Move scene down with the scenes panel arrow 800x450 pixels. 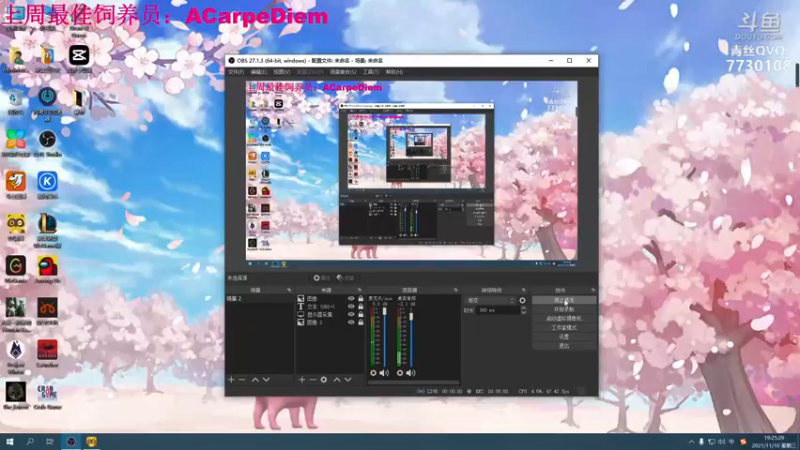click(266, 380)
